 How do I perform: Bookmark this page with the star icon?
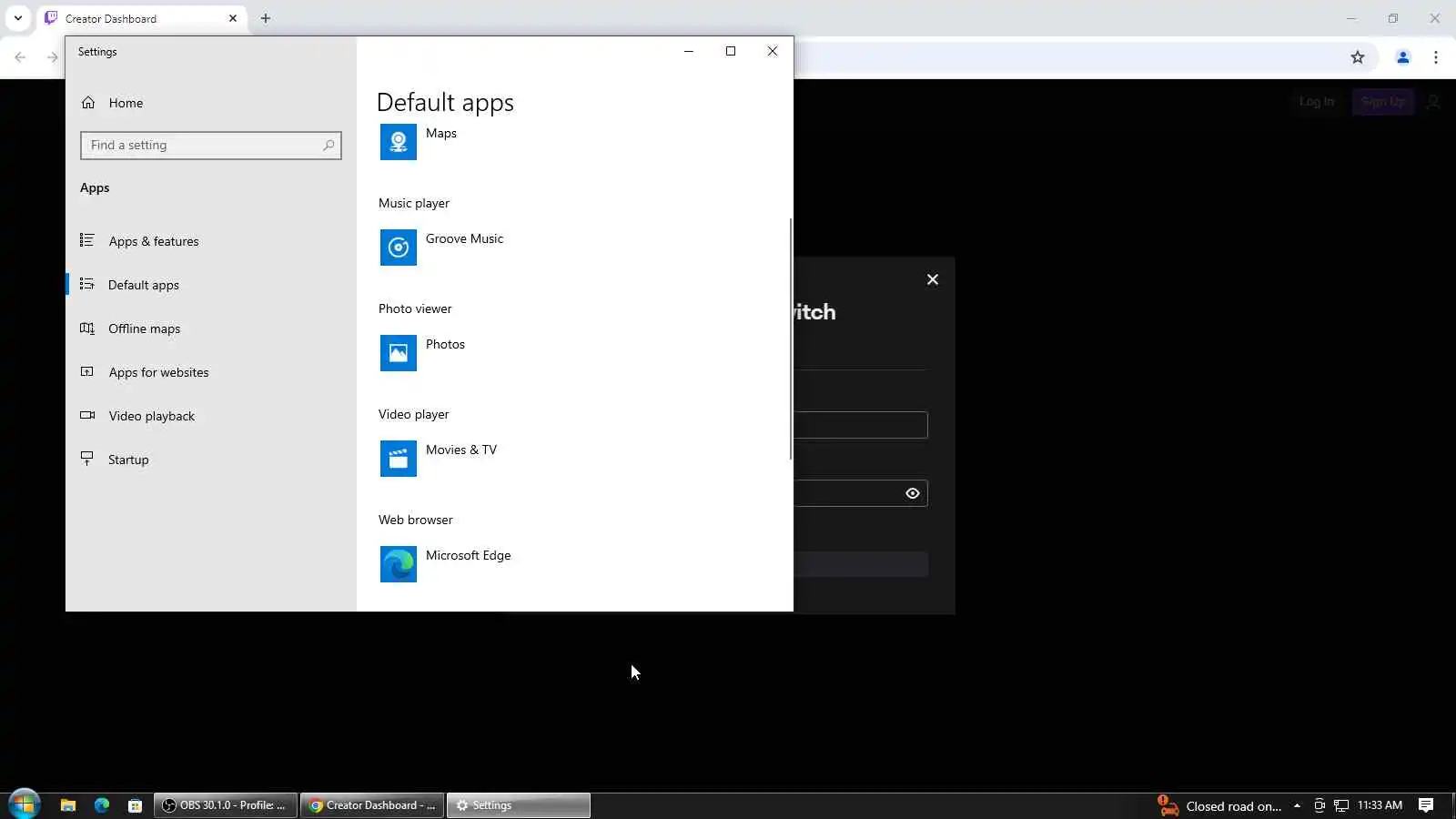coord(1358,57)
